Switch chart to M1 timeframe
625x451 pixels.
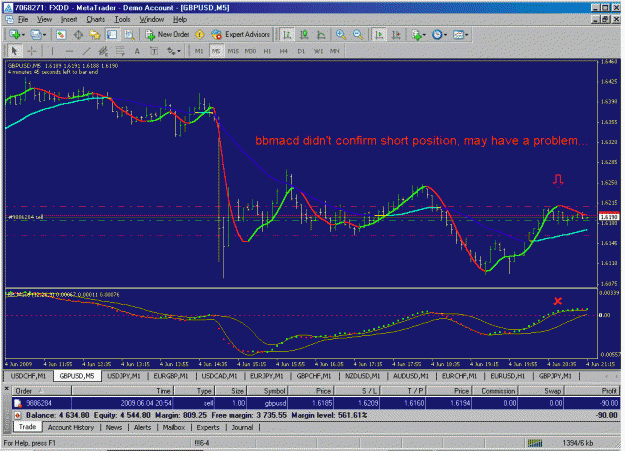[199, 51]
